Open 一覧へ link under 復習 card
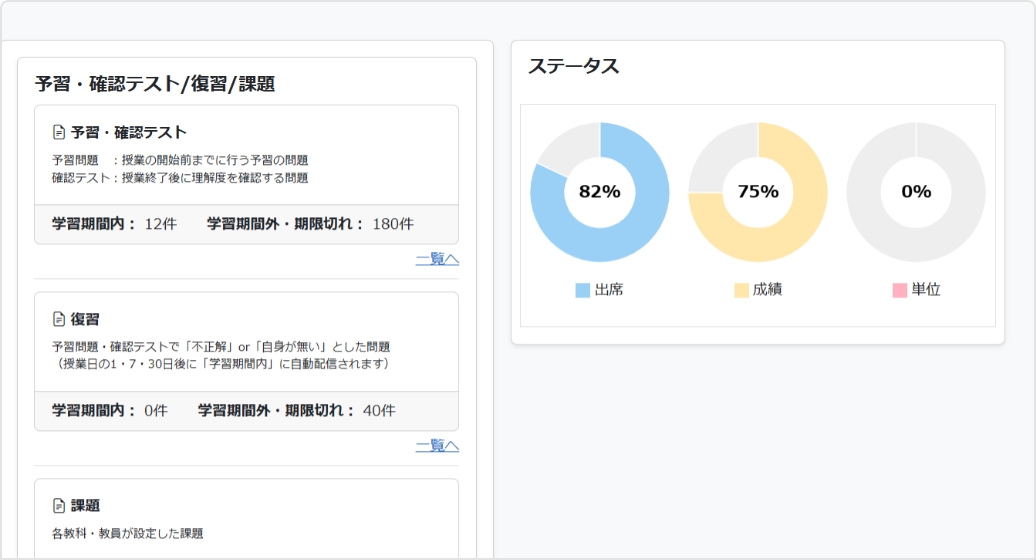The image size is (1036, 560). 437,446
